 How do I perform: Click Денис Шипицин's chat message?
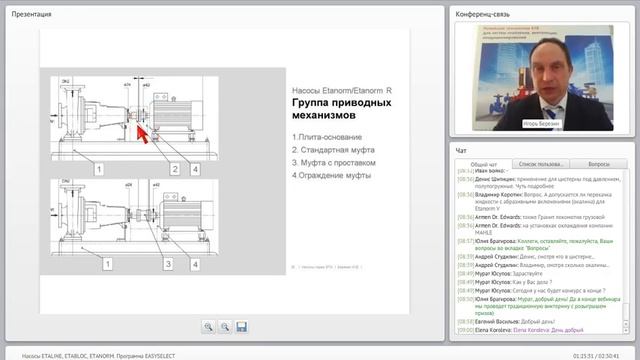pos(539,182)
